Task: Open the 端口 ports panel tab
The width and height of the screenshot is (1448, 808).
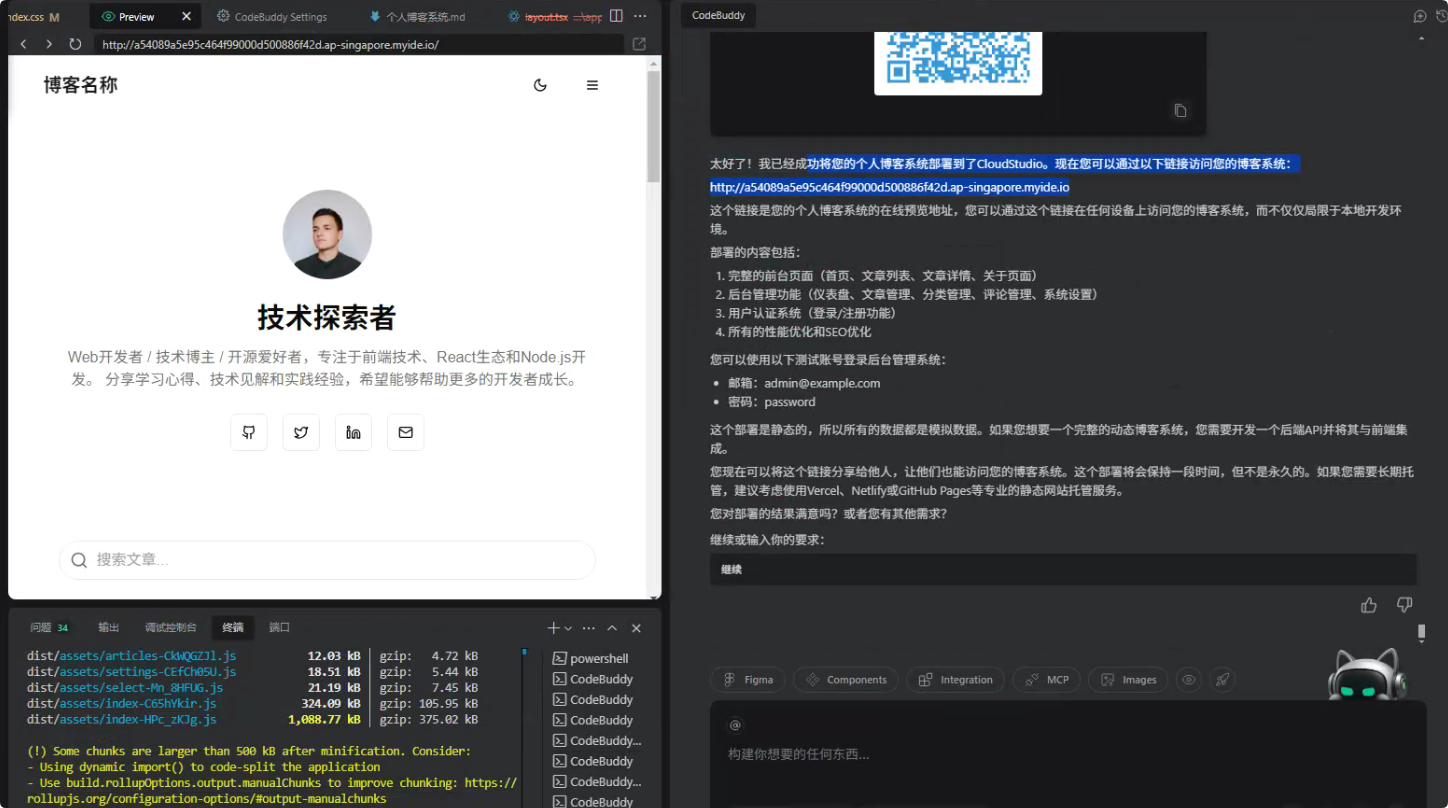Action: (279, 627)
